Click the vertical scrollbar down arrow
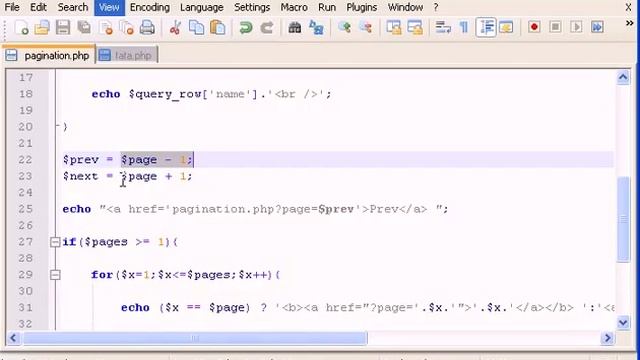The height and width of the screenshot is (360, 640). coord(623,323)
